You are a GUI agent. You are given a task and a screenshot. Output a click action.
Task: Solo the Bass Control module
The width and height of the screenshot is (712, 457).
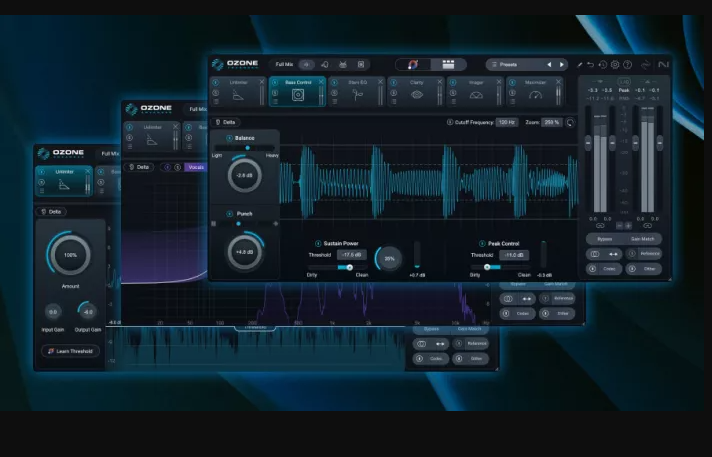pos(275,93)
